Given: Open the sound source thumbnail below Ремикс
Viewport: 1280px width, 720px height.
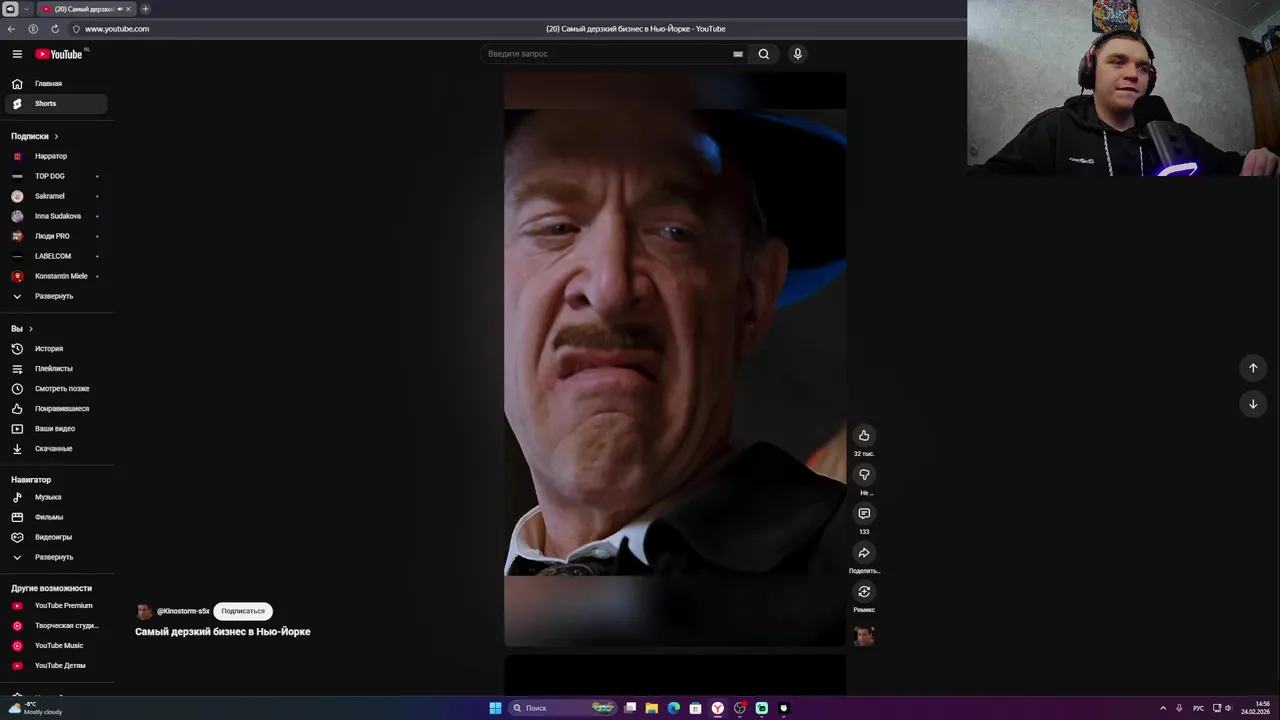Looking at the screenshot, I should [864, 635].
